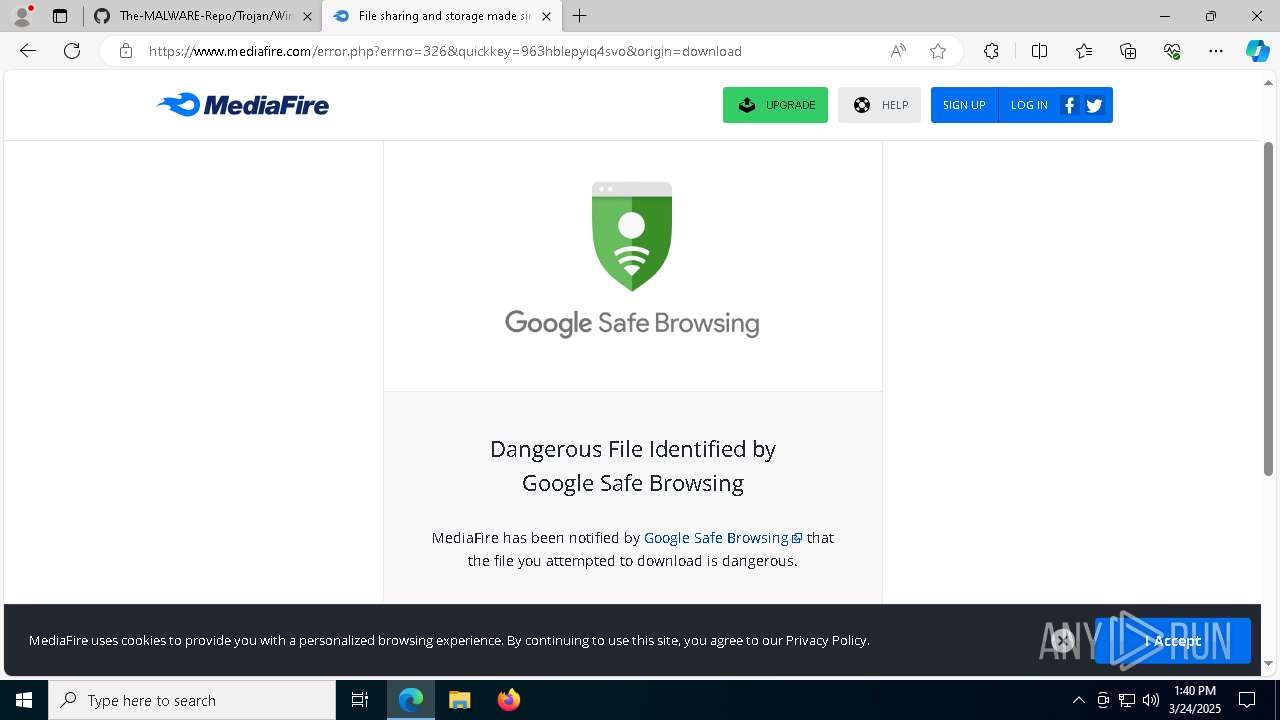Open the Privacy Policy link
The image size is (1280, 720).
(826, 640)
